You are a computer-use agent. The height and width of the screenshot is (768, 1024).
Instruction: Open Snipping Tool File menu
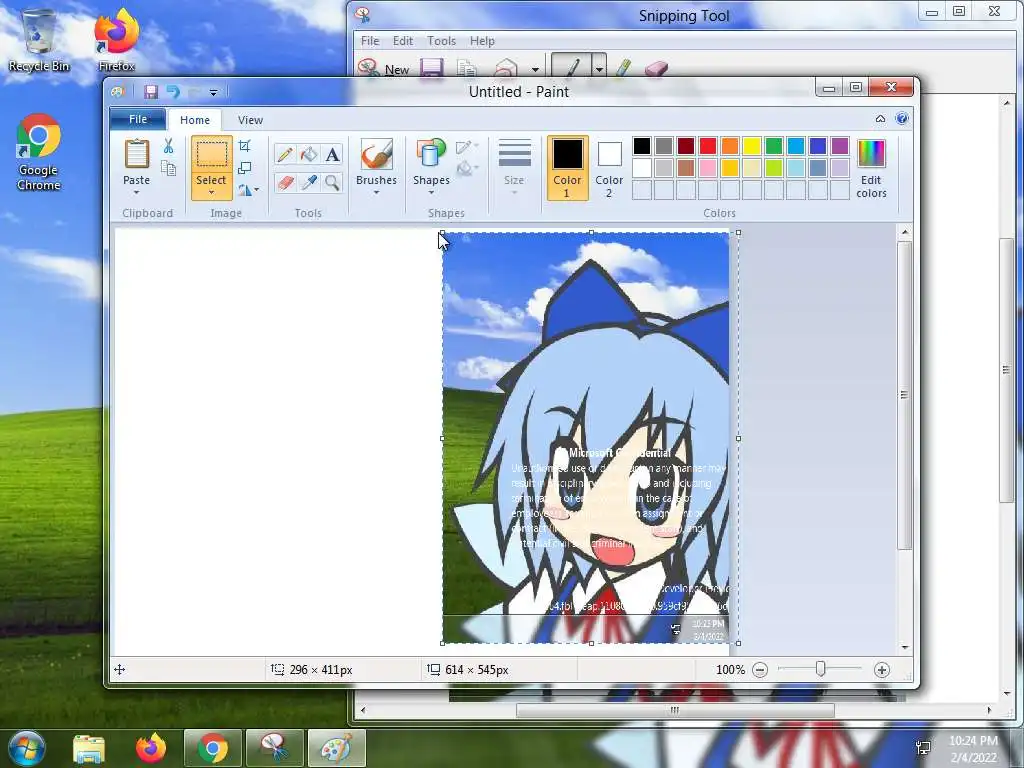tap(370, 40)
